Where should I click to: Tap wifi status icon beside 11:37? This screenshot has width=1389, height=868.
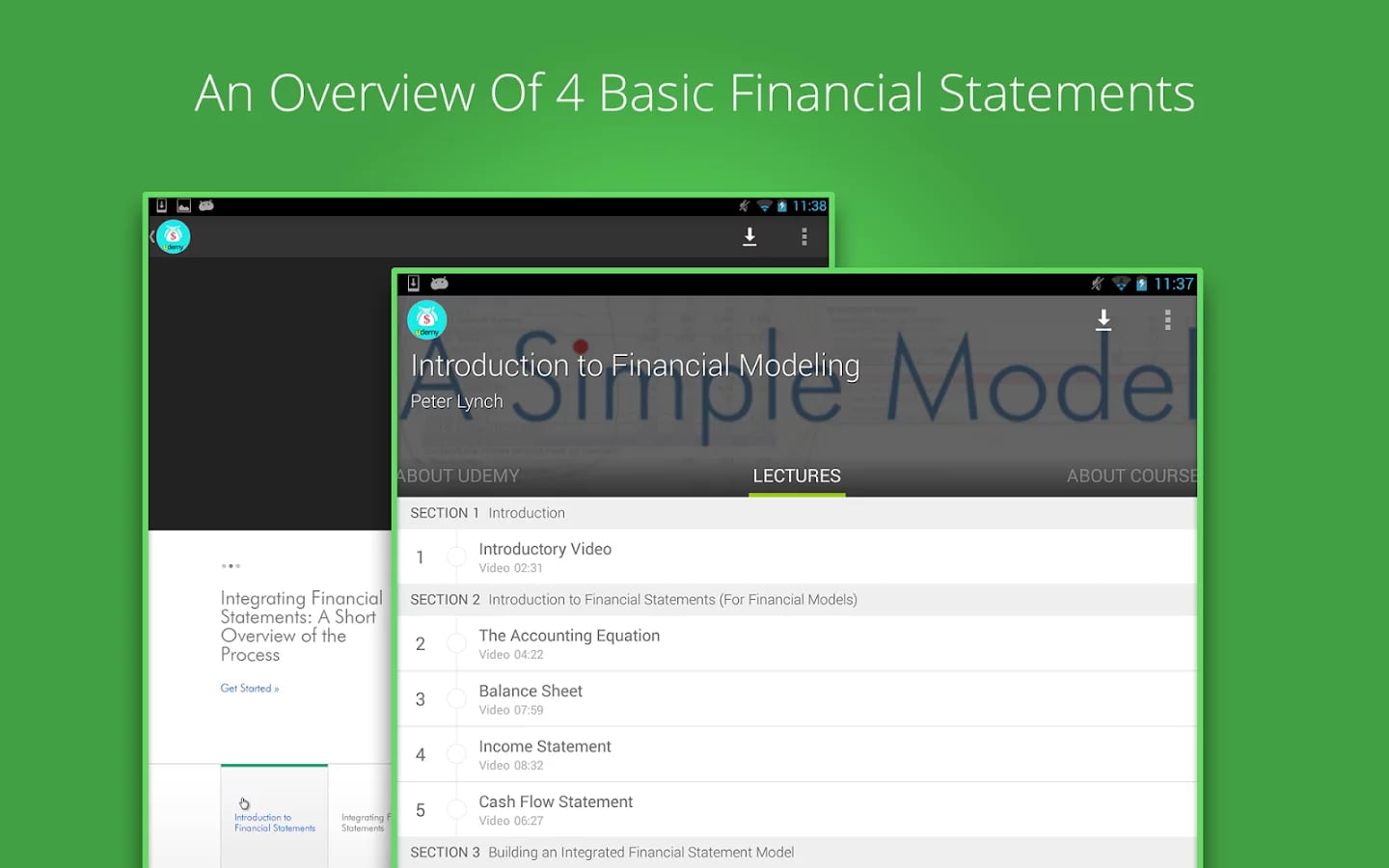[x=1120, y=284]
